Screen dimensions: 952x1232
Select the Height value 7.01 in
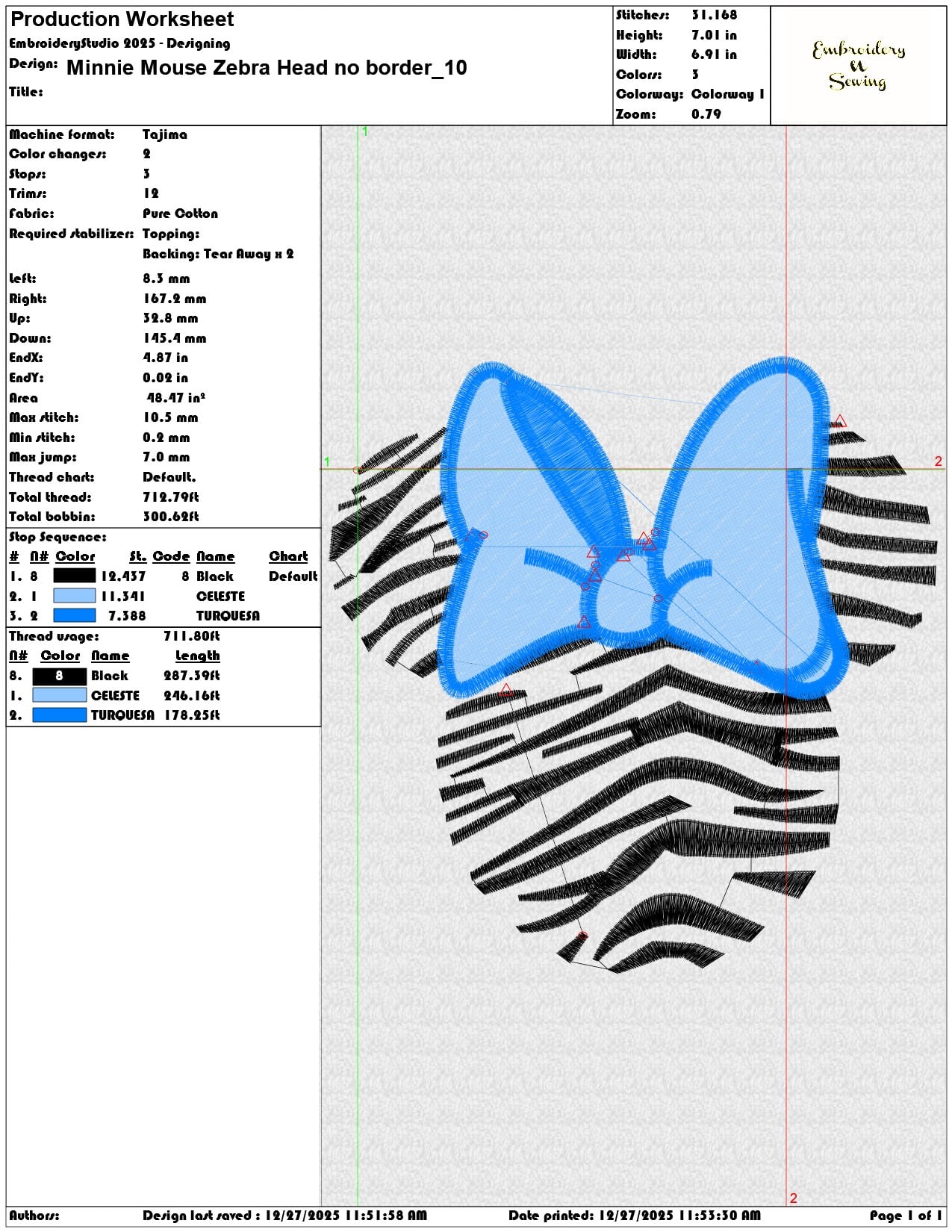(x=714, y=35)
